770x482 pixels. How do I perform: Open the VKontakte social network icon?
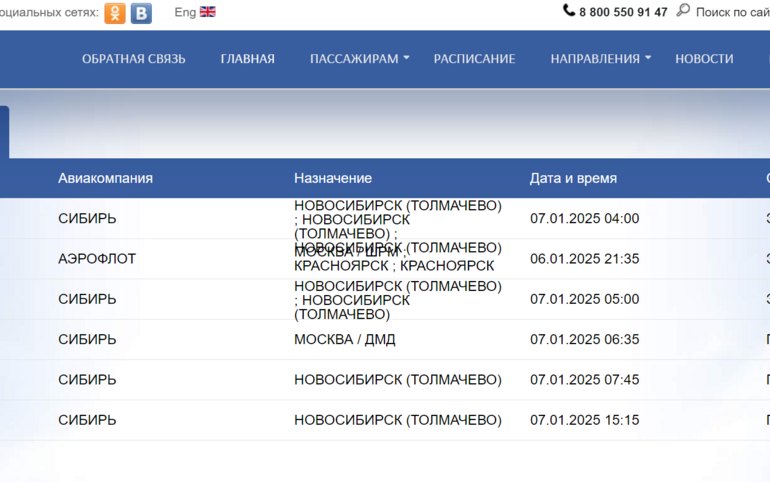pyautogui.click(x=141, y=13)
